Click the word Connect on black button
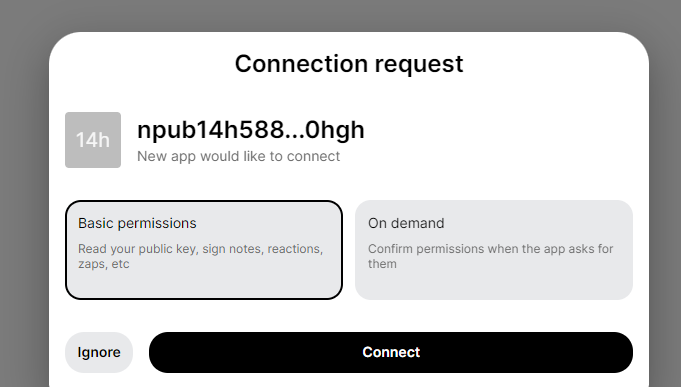The width and height of the screenshot is (681, 387). pos(391,352)
